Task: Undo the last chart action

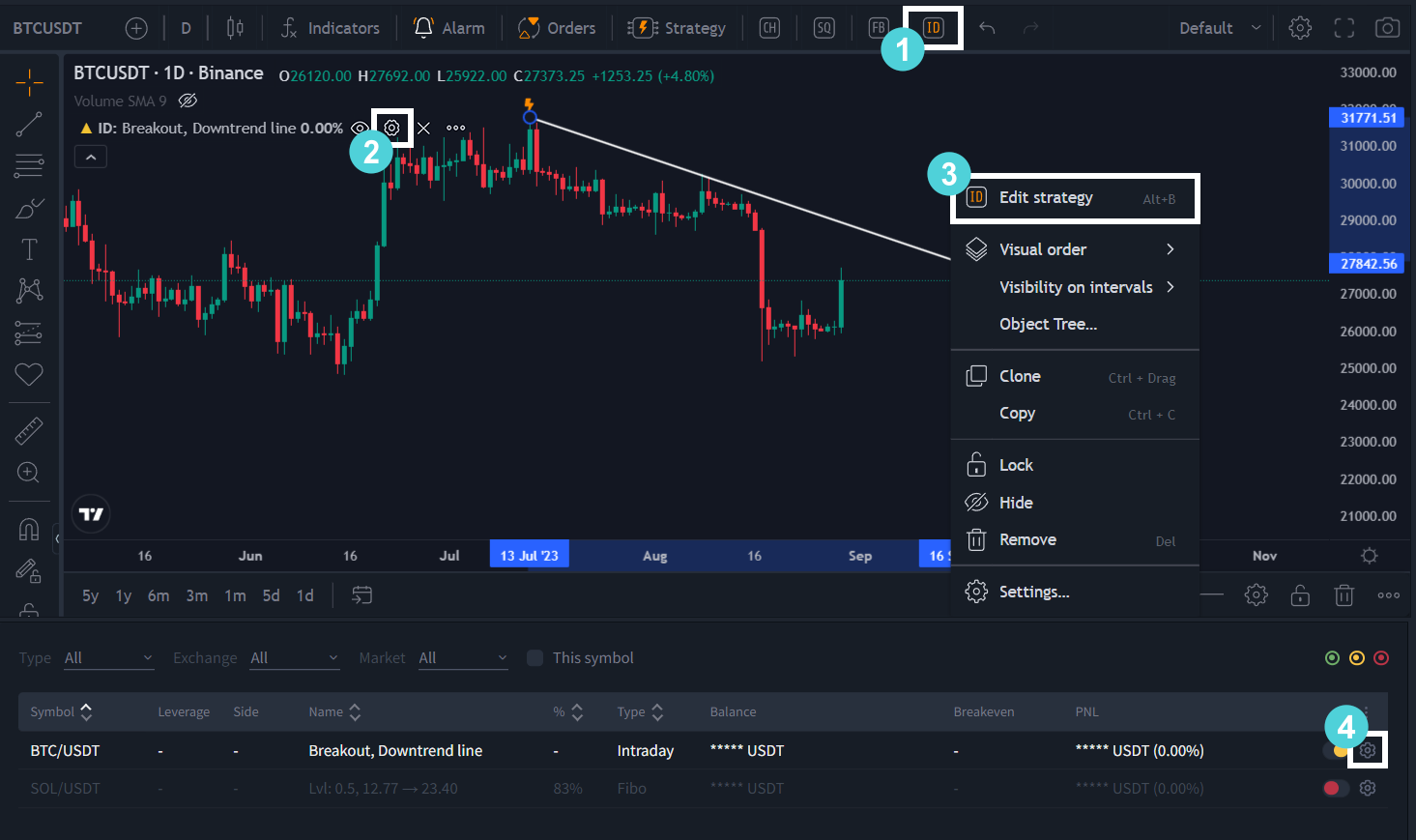Action: click(987, 28)
